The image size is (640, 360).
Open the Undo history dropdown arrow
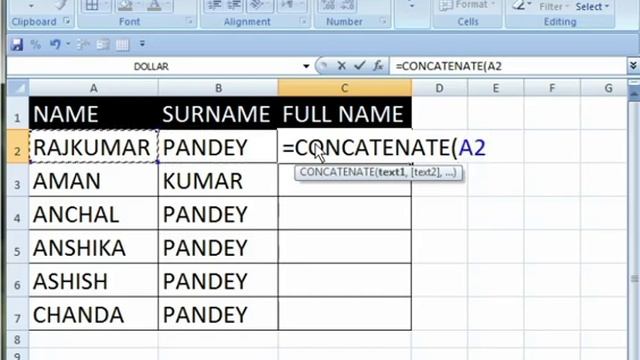click(68, 44)
